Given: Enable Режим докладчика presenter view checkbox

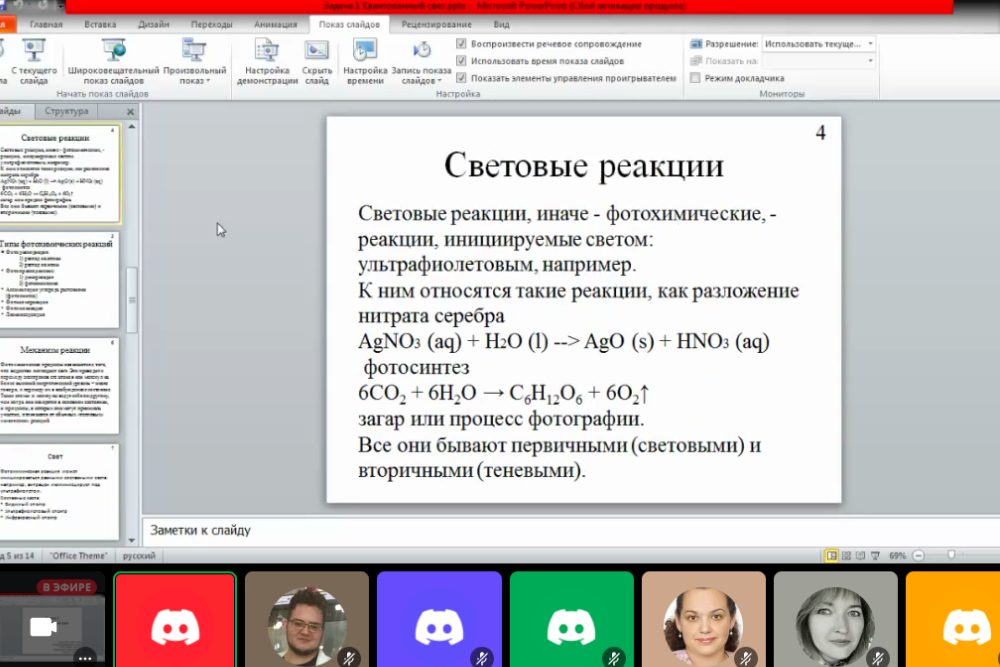Looking at the screenshot, I should point(695,78).
